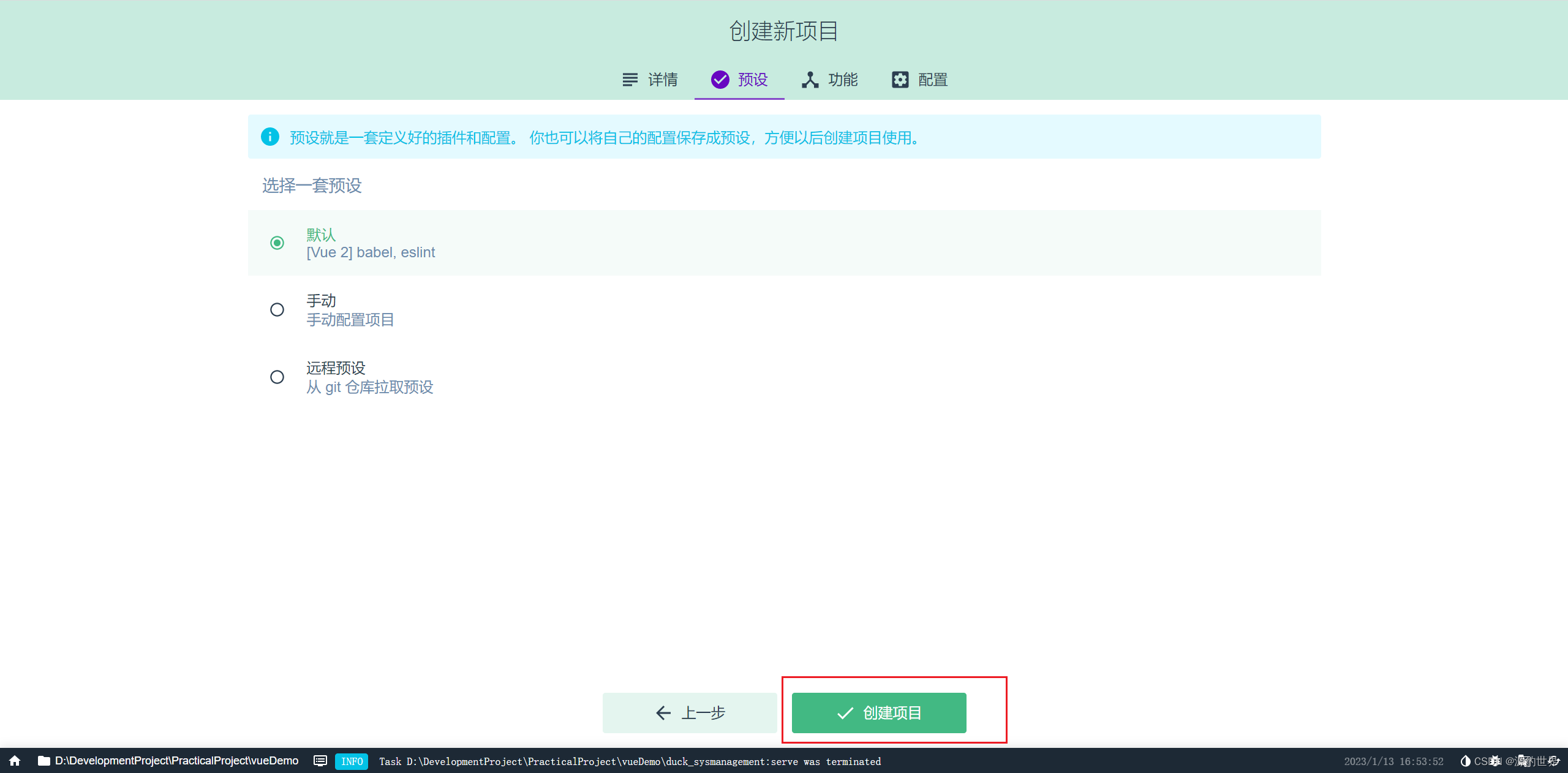Click the bug report icon
This screenshot has width=1568, height=773.
1494,761
